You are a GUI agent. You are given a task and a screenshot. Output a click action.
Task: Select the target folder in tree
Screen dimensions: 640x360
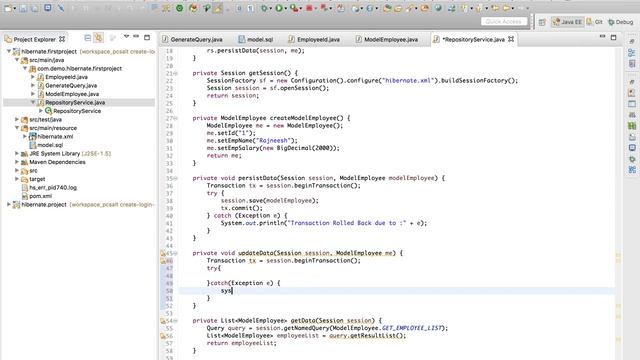(x=37, y=179)
